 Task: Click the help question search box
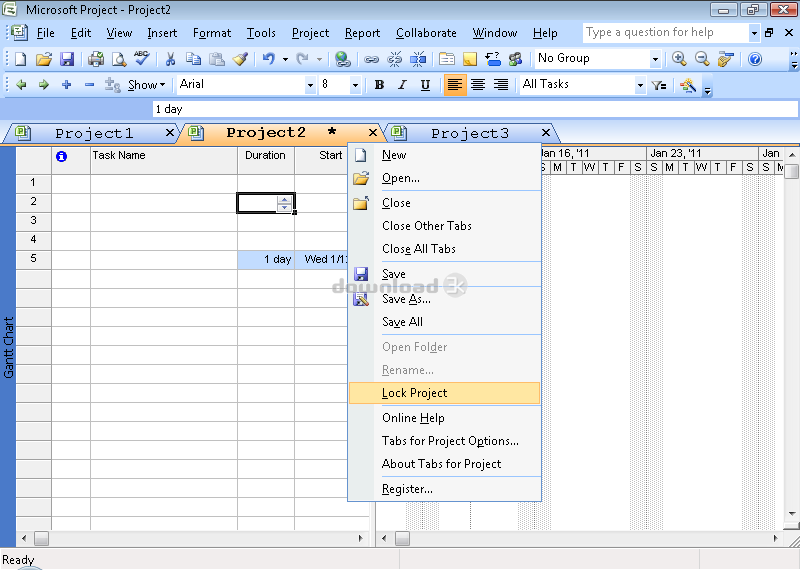click(665, 33)
